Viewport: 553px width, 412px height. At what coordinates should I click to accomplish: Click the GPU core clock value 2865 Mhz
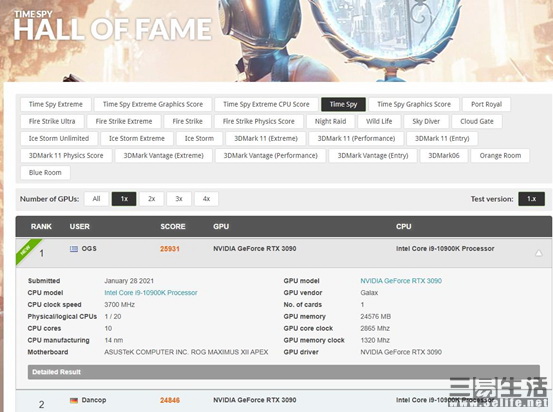[375, 328]
